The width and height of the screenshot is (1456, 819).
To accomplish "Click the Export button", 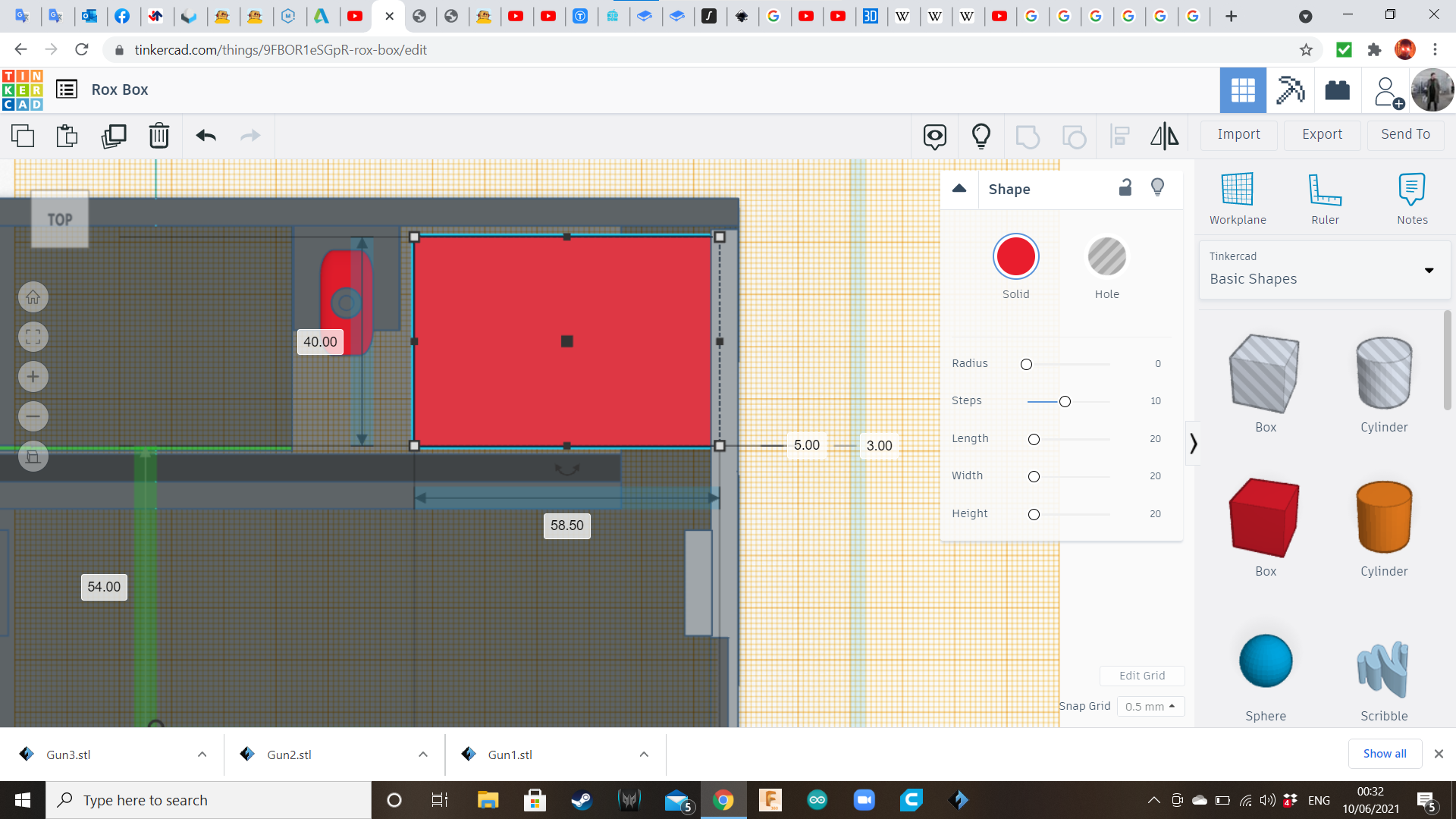I will tap(1322, 134).
